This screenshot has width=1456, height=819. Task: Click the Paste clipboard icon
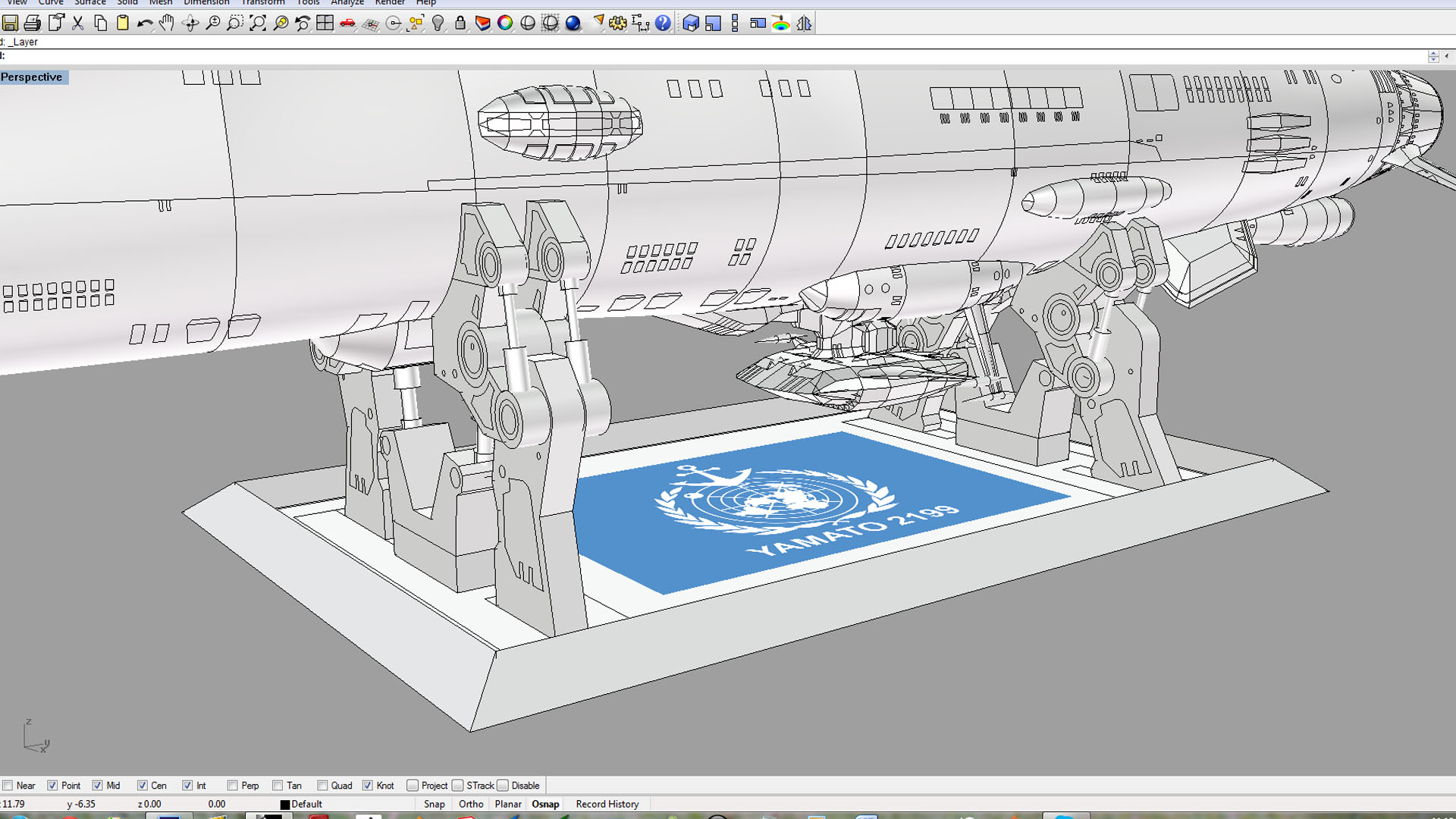(123, 24)
